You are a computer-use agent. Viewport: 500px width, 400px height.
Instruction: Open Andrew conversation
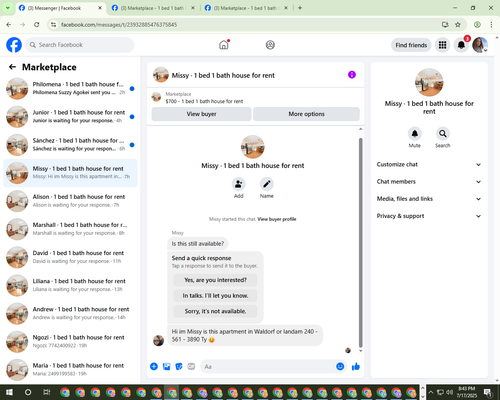(x=70, y=313)
